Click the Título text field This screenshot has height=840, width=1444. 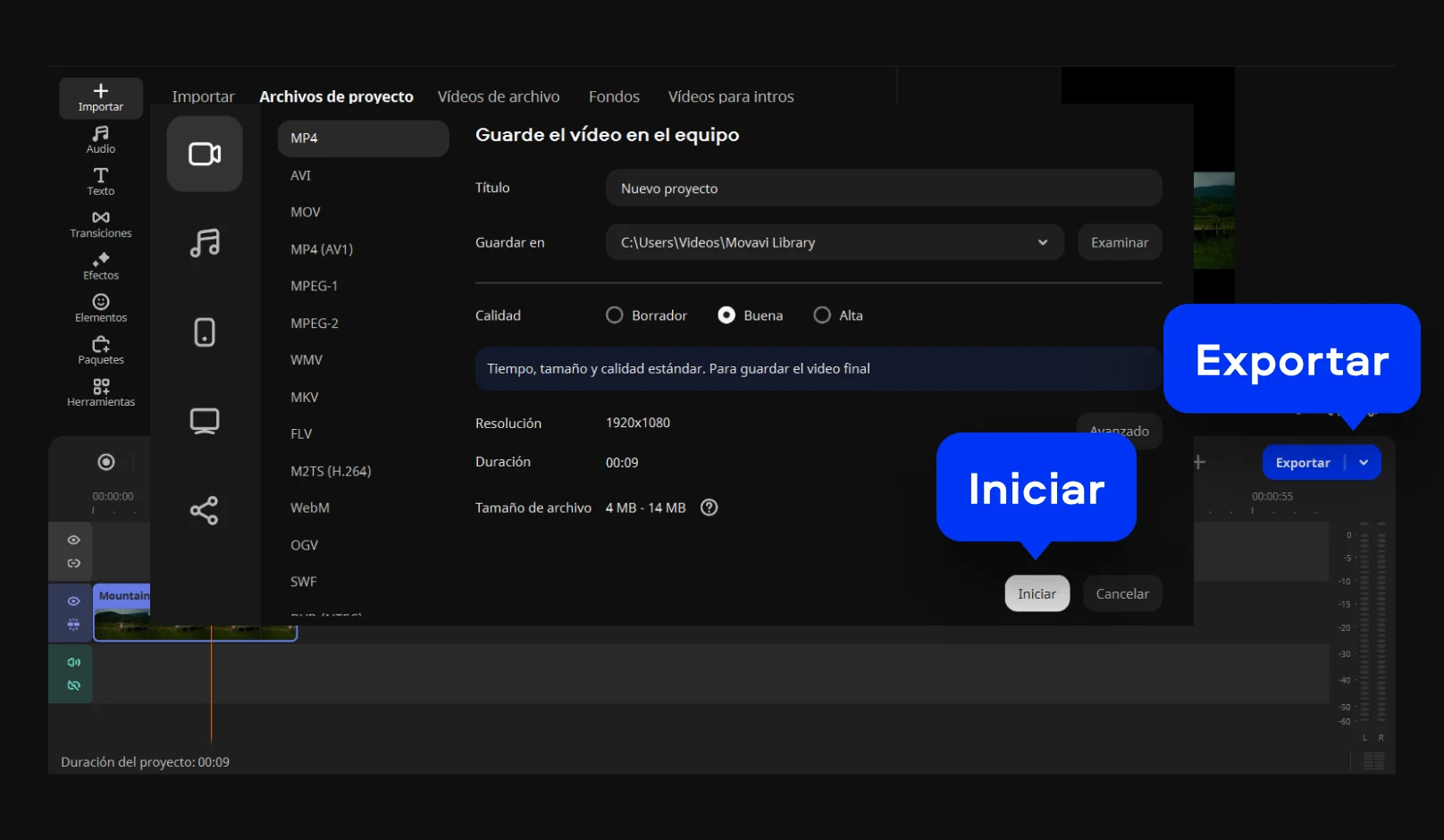pos(883,189)
